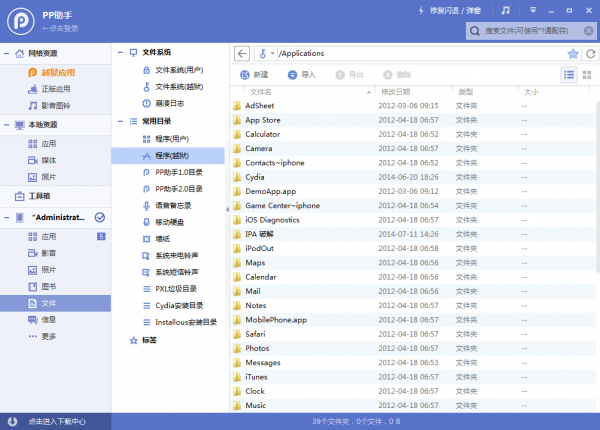Open Installous安装目录
Screen dimensions: 600x430
(168, 322)
